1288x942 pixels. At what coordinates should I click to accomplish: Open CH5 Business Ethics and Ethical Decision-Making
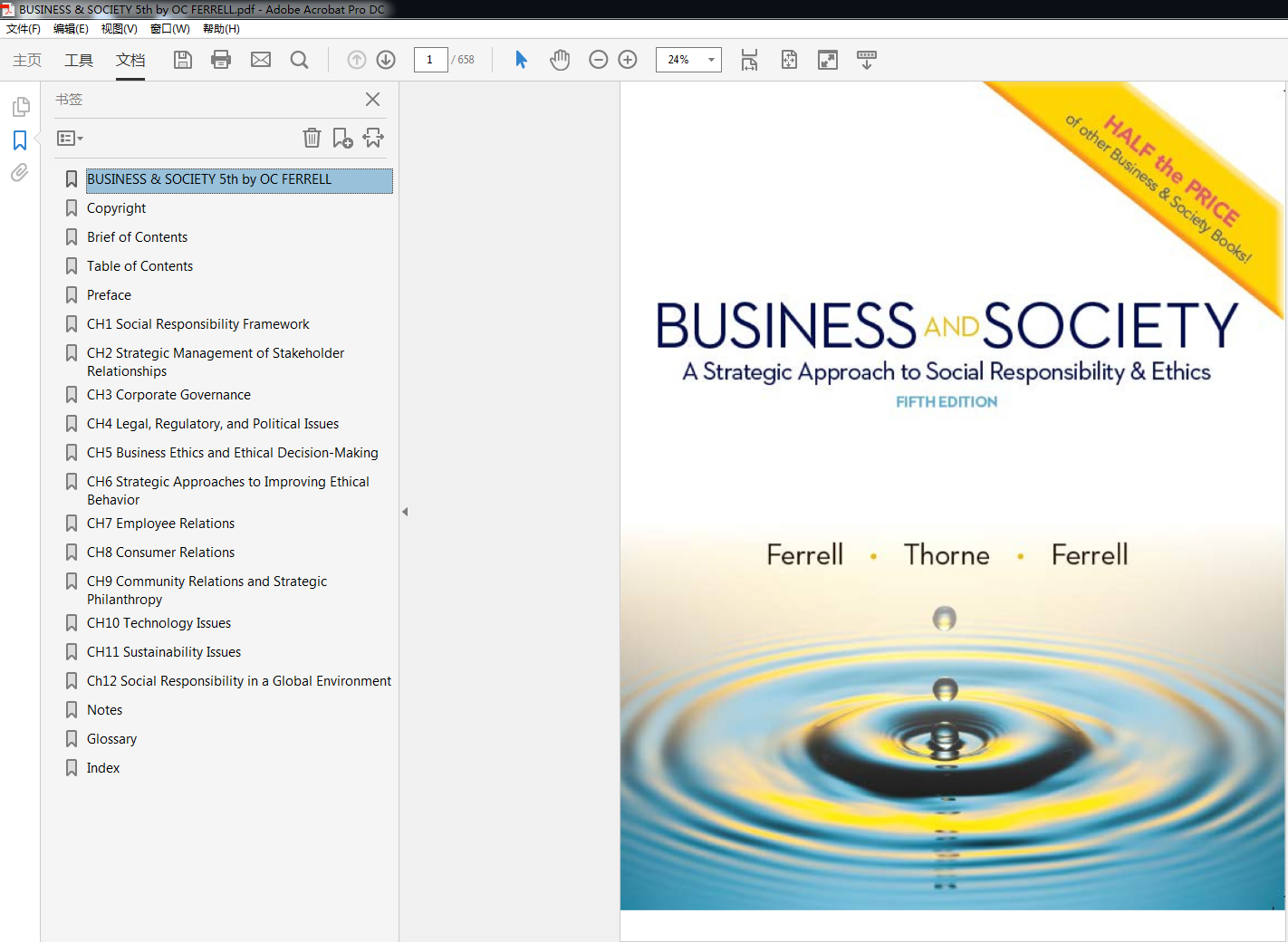(x=233, y=453)
